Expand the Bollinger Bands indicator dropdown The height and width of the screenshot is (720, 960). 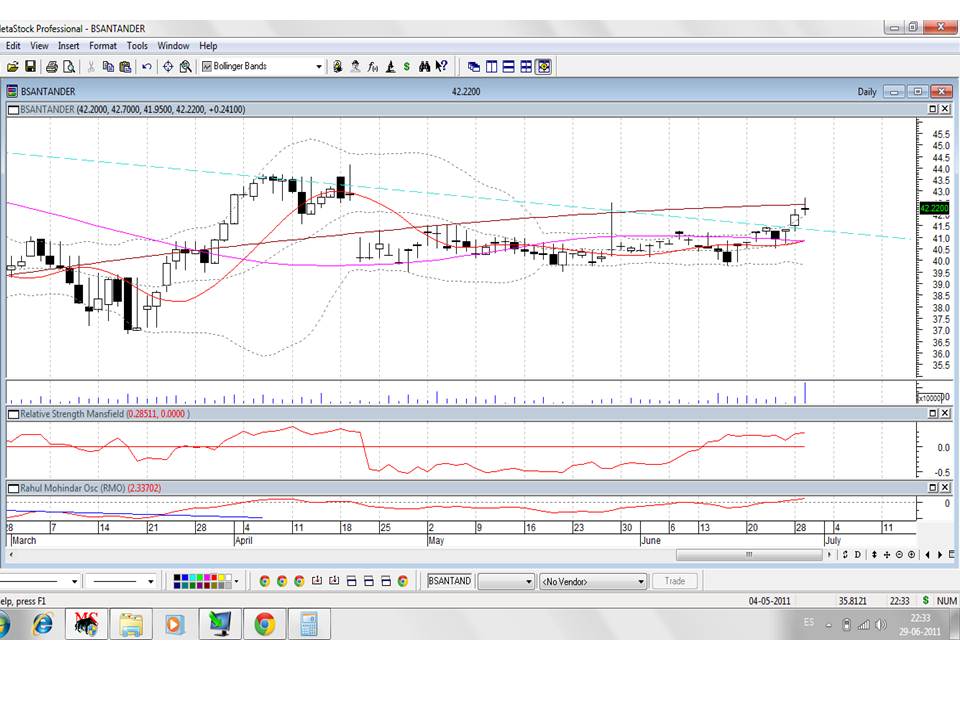pyautogui.click(x=319, y=67)
